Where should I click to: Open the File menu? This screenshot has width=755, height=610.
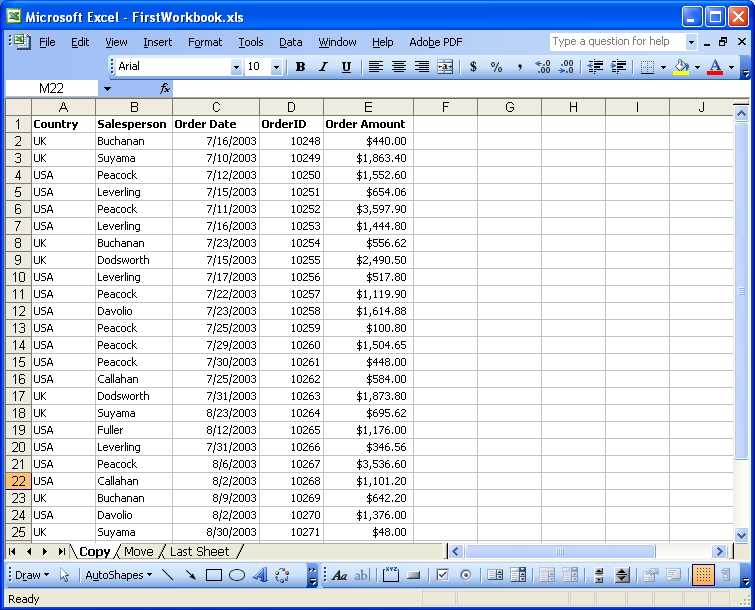pyautogui.click(x=47, y=42)
